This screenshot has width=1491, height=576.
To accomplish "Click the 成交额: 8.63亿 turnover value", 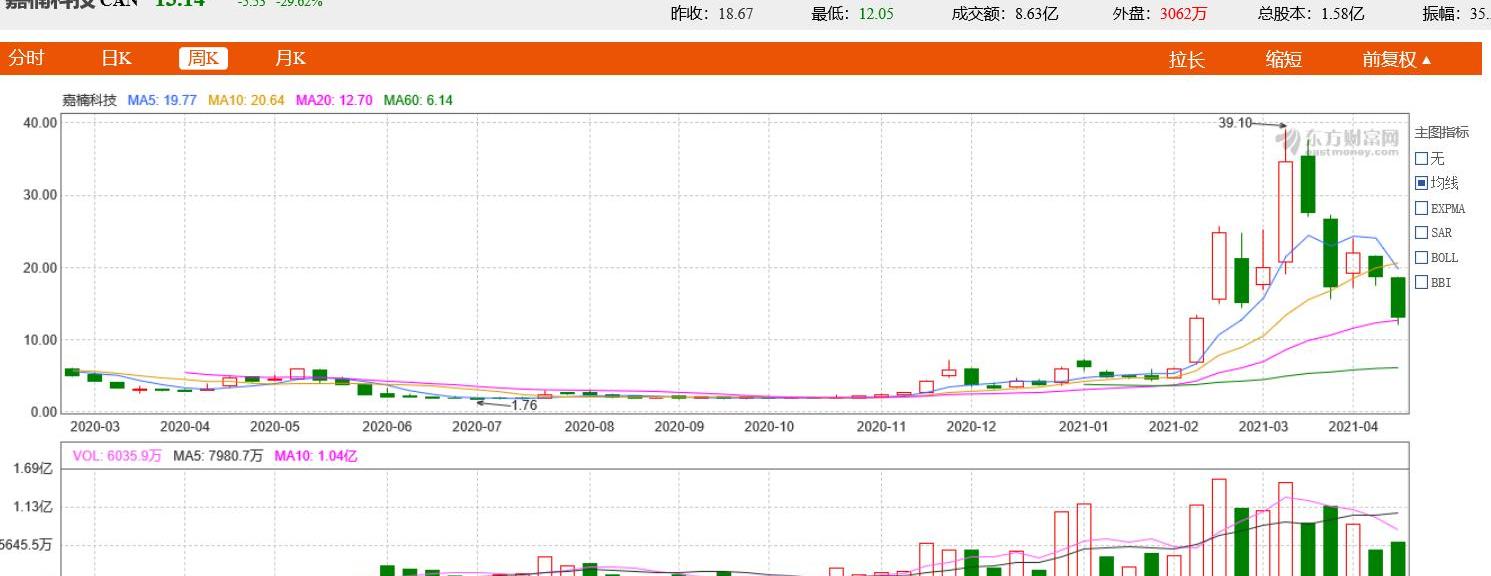I will pos(1005,14).
